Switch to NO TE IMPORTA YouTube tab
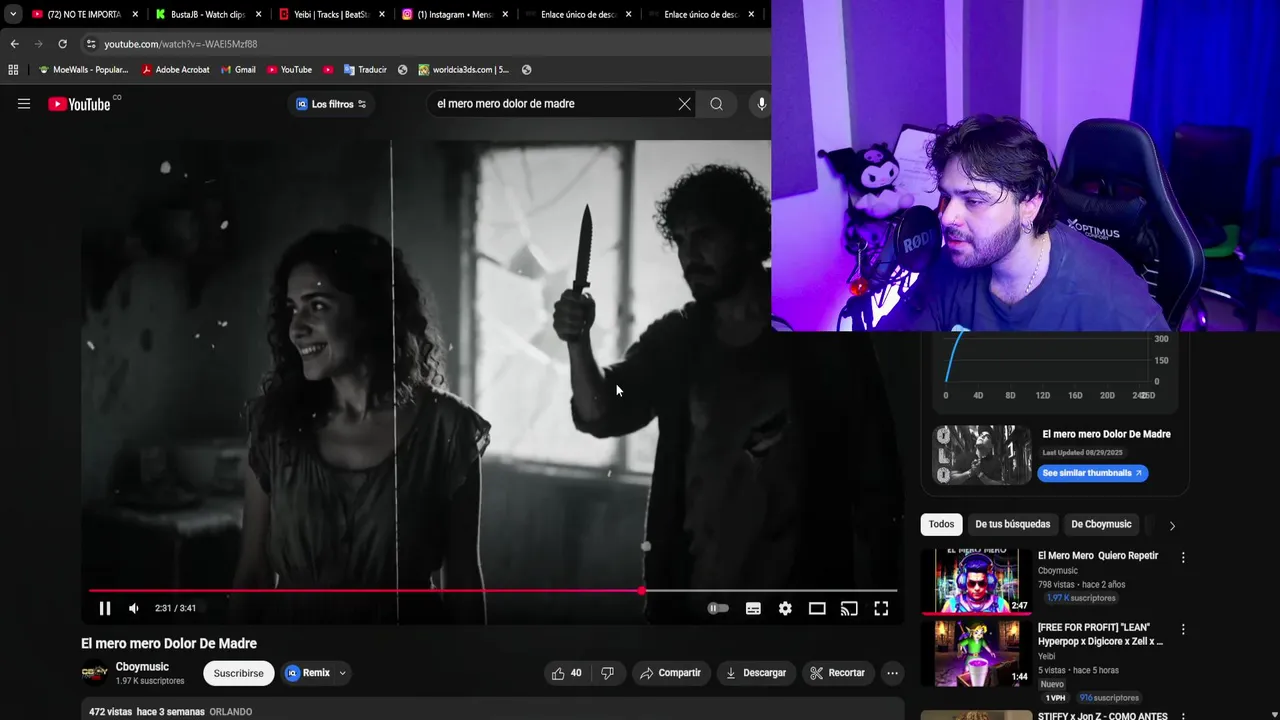 click(x=85, y=14)
